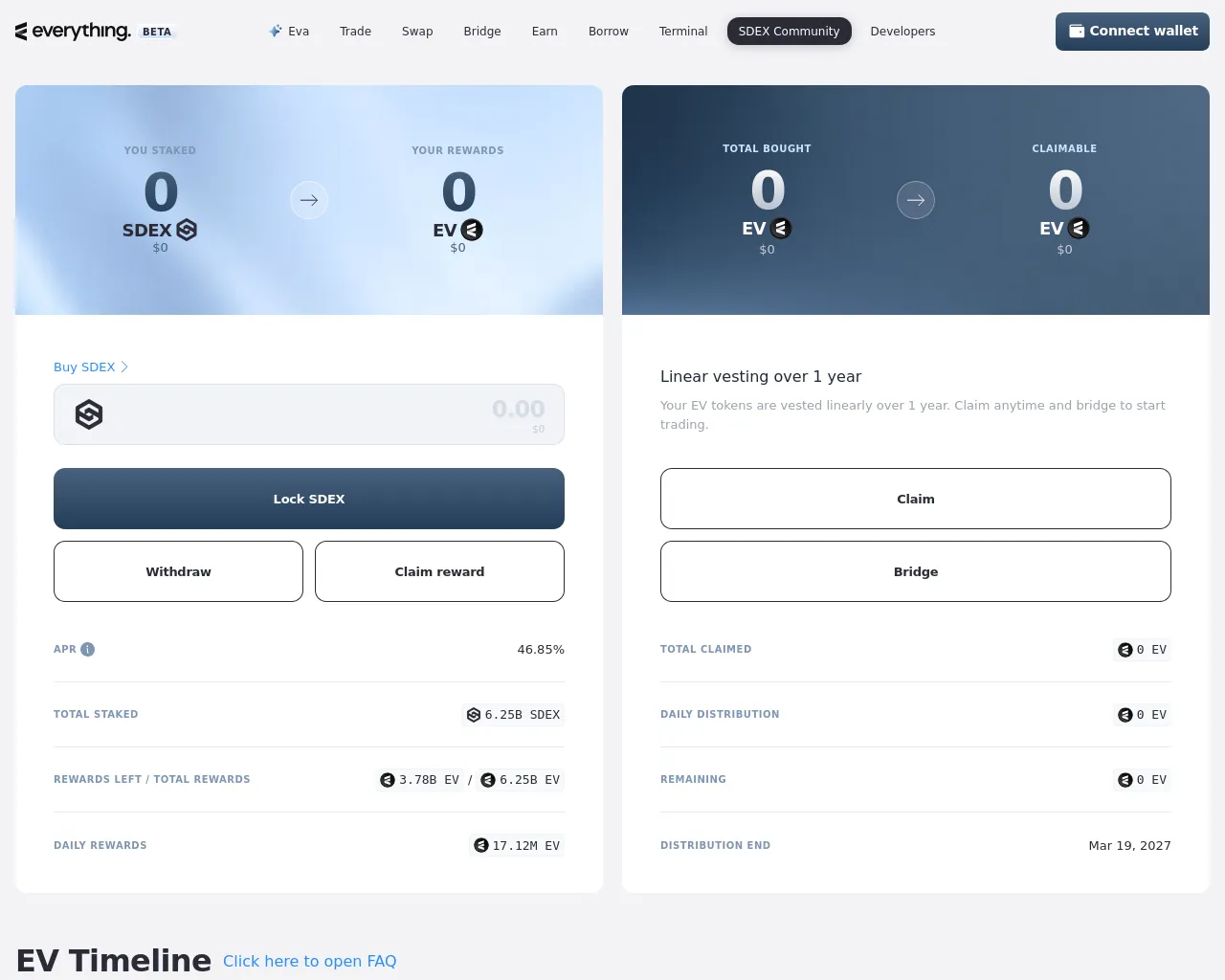Open the Eva menu item
Screen dimensions: 1225x980
coord(289,31)
